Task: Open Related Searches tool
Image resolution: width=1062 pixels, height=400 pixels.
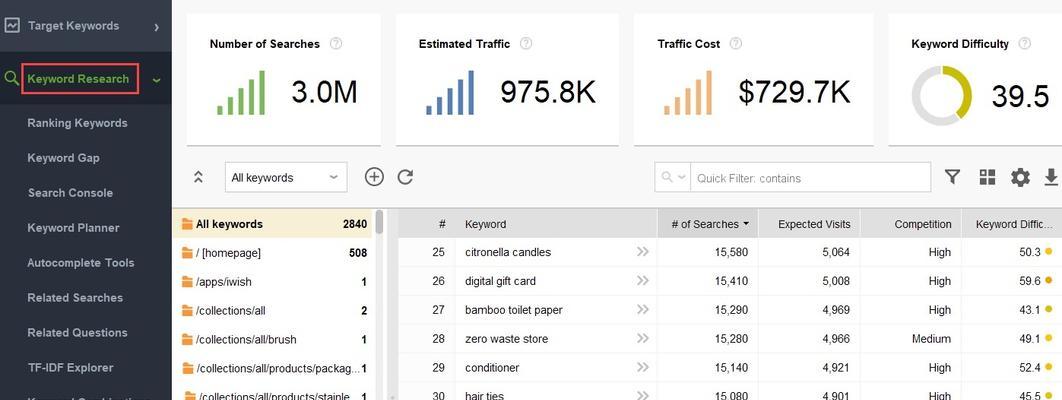Action: [x=75, y=298]
